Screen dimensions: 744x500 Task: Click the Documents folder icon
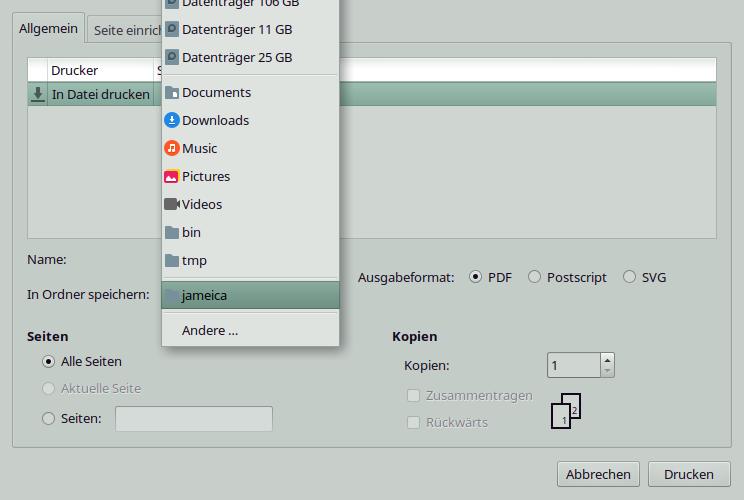point(172,92)
